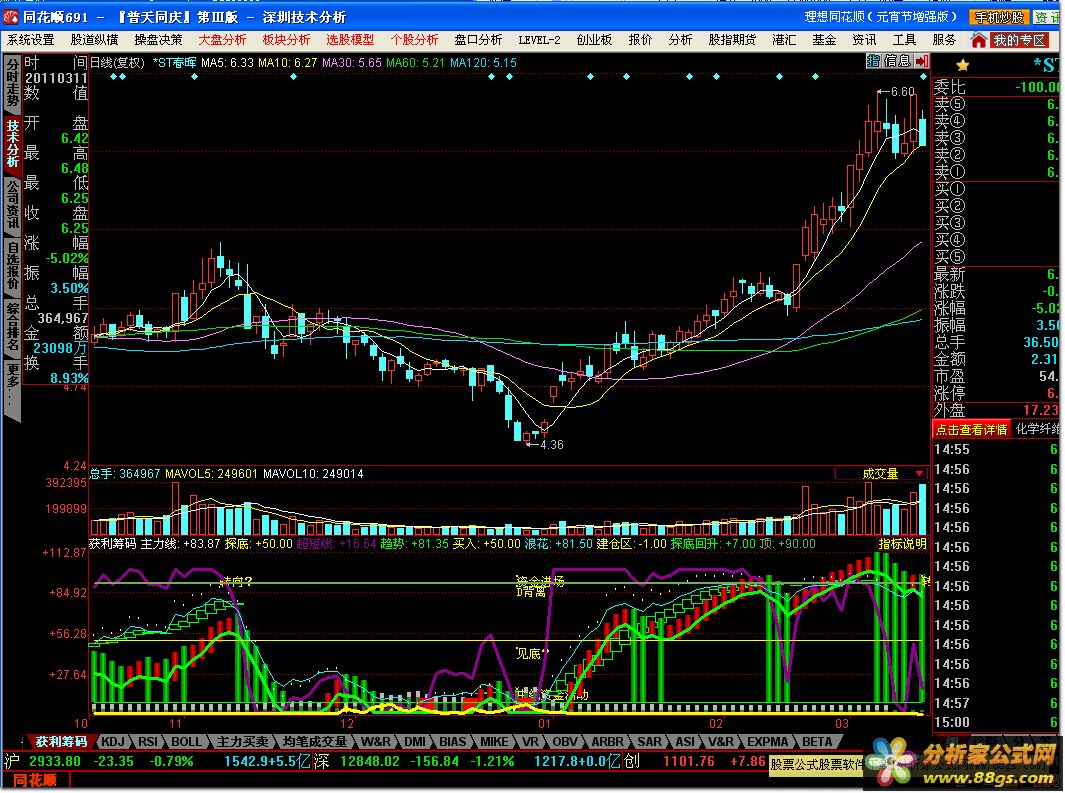Click the 化学纤维 sector tab

[1037, 429]
